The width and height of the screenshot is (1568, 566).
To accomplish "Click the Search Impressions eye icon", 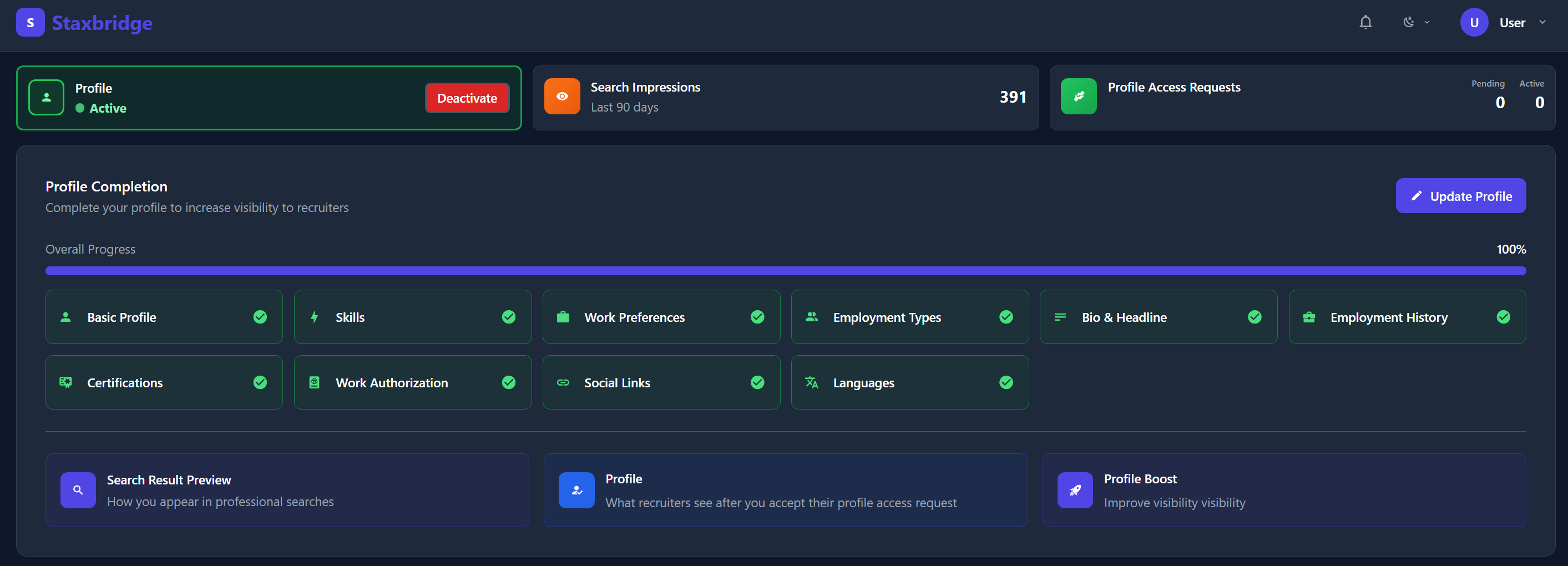I will (562, 96).
